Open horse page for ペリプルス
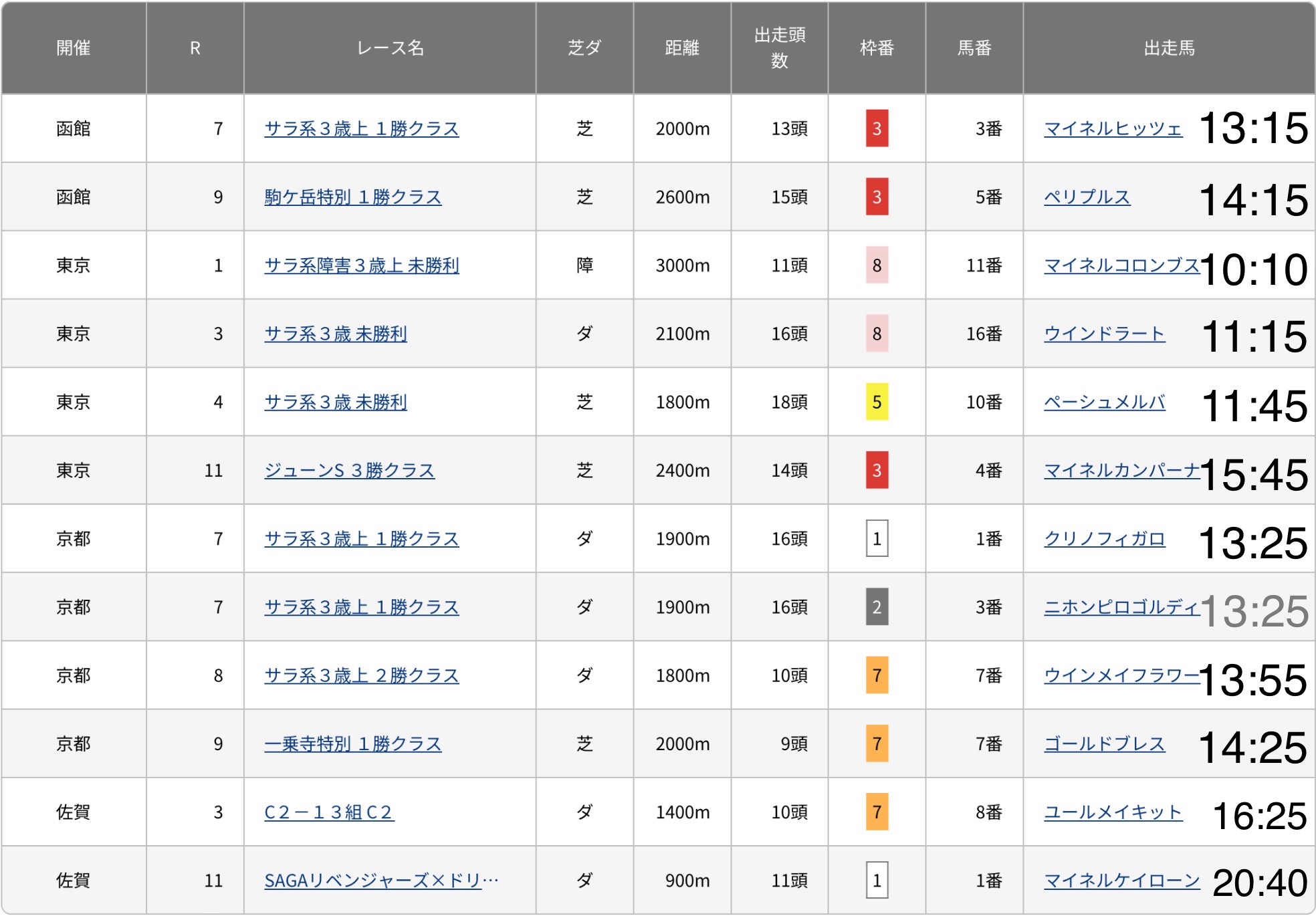This screenshot has width=1316, height=916. point(1087,197)
